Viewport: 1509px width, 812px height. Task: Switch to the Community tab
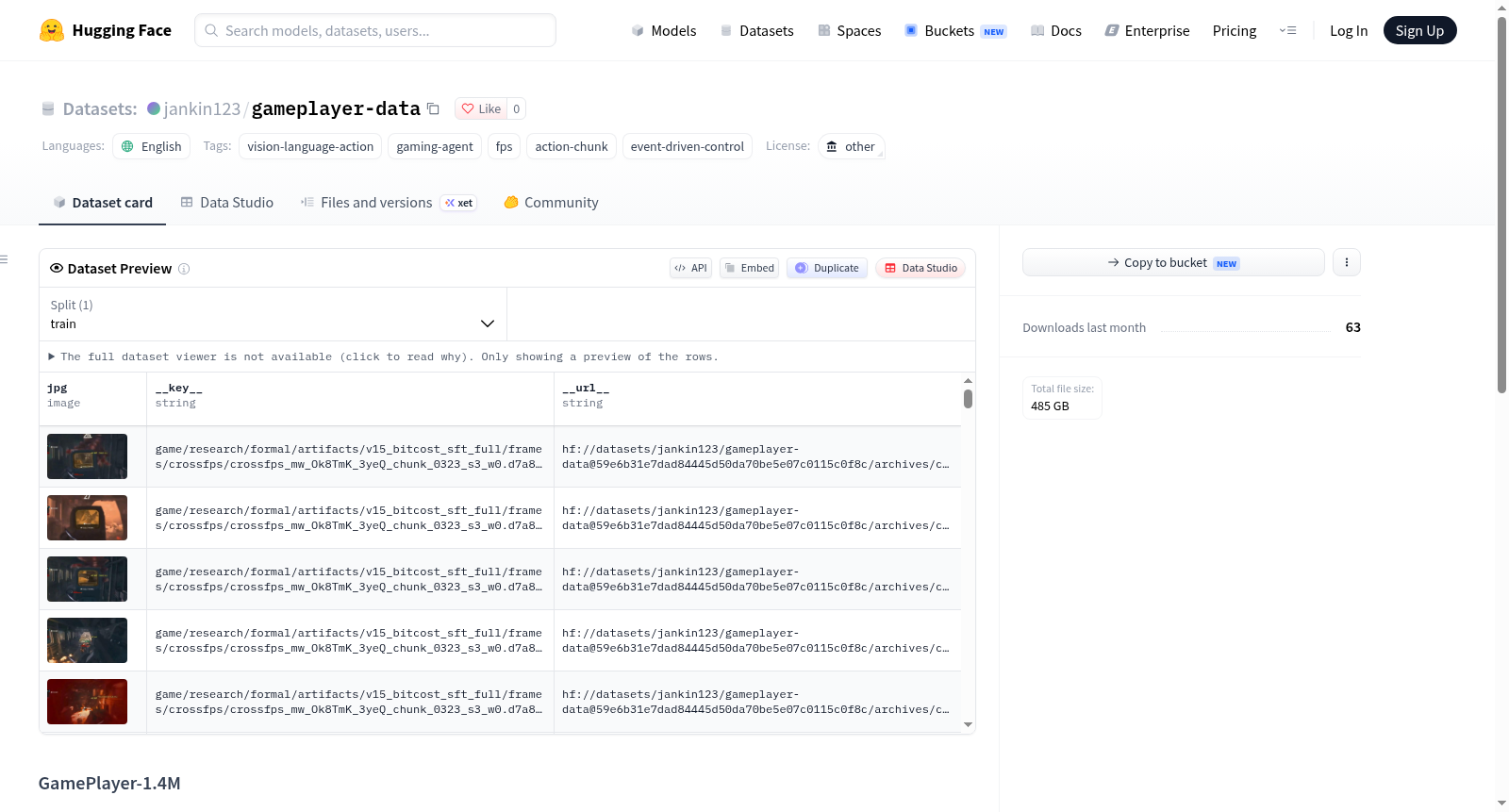[x=552, y=203]
